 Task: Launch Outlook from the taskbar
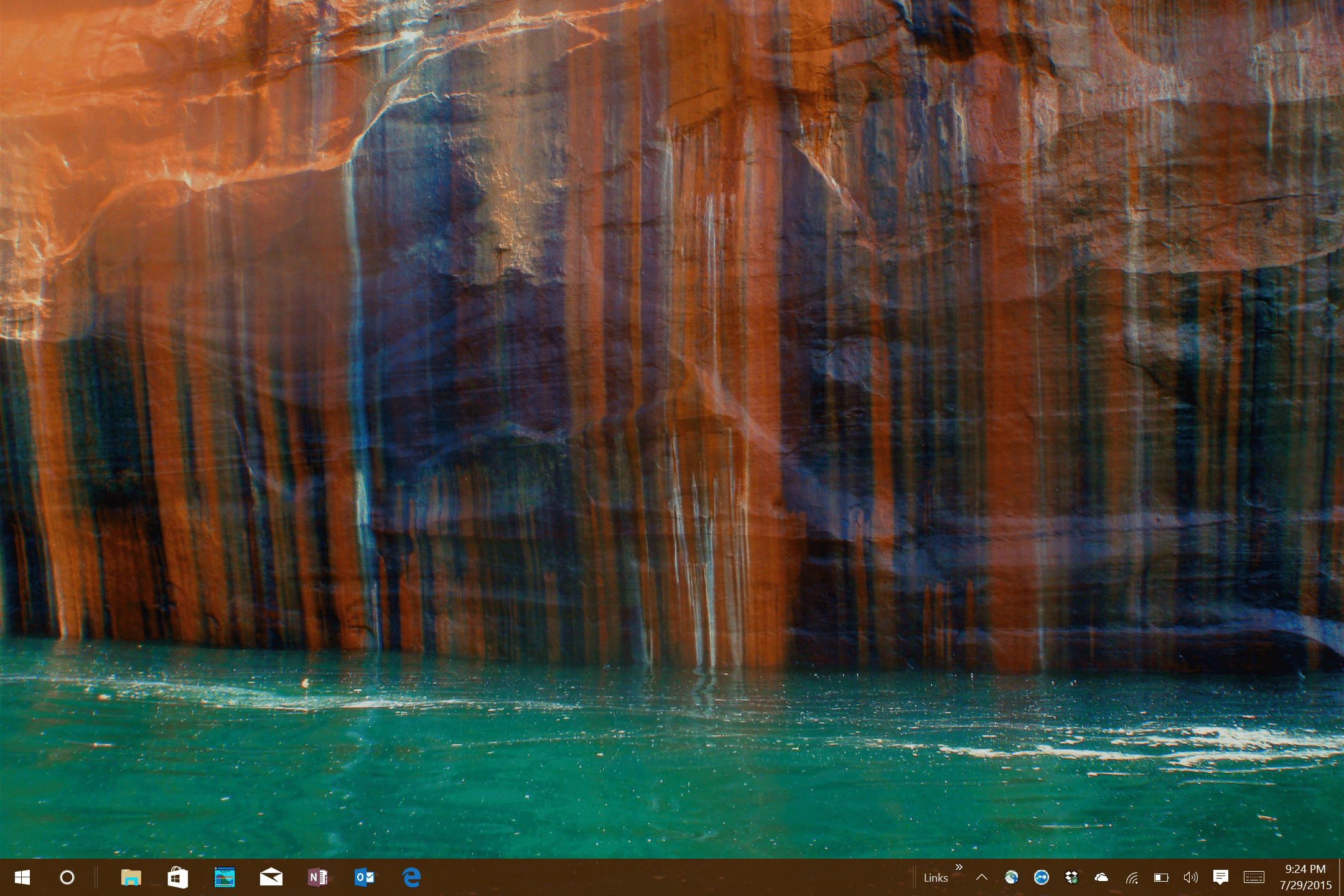[x=364, y=877]
